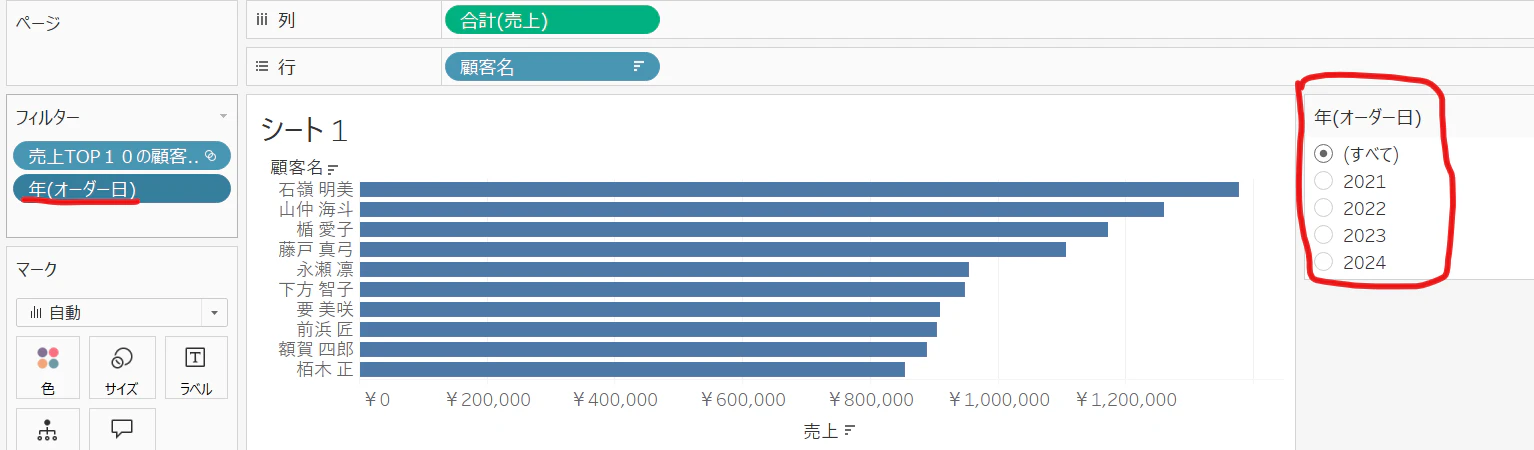This screenshot has width=1534, height=450.
Task: Select the 2023 year radio button
Action: click(1323, 235)
